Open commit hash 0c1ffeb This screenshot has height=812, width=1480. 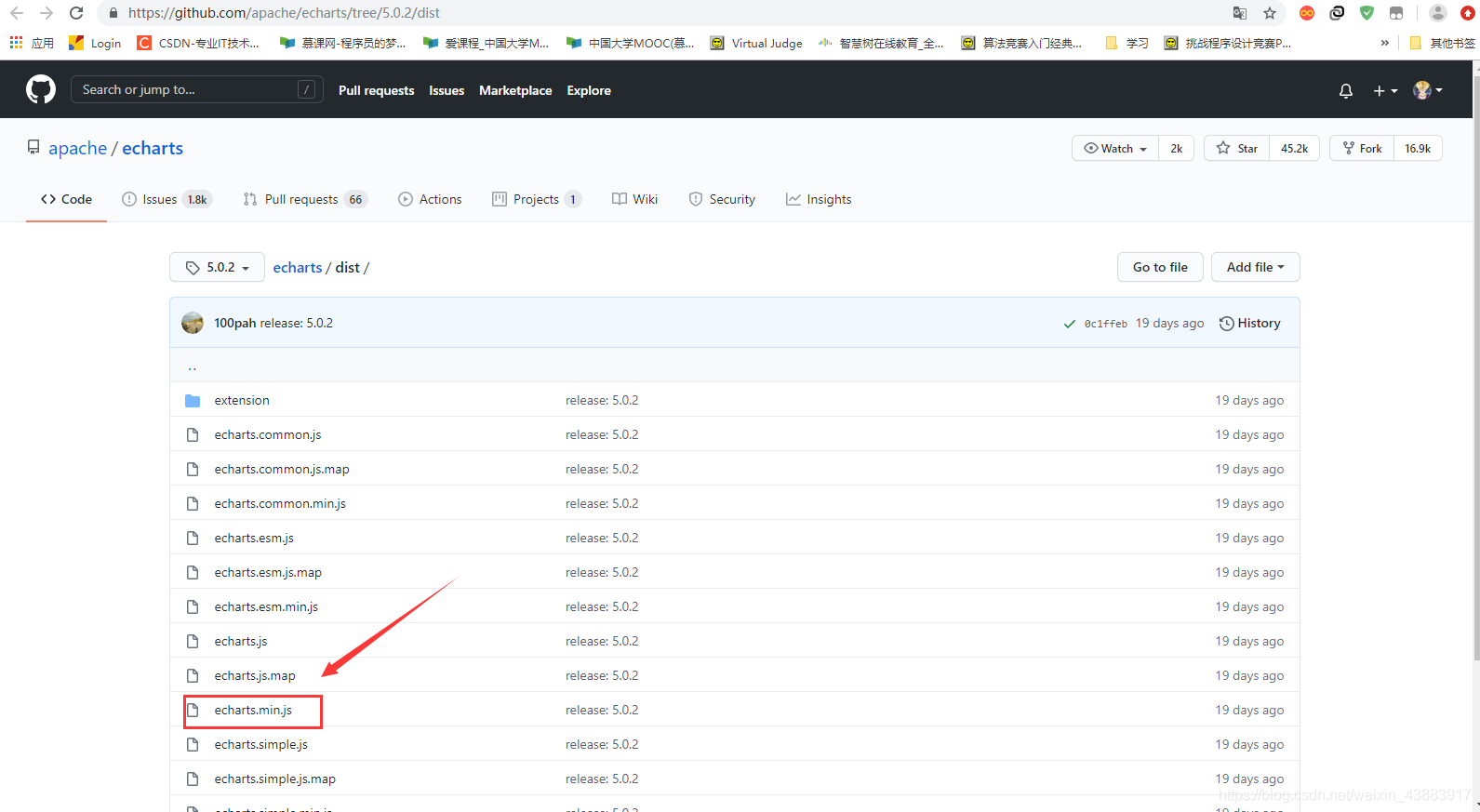[x=1106, y=324]
